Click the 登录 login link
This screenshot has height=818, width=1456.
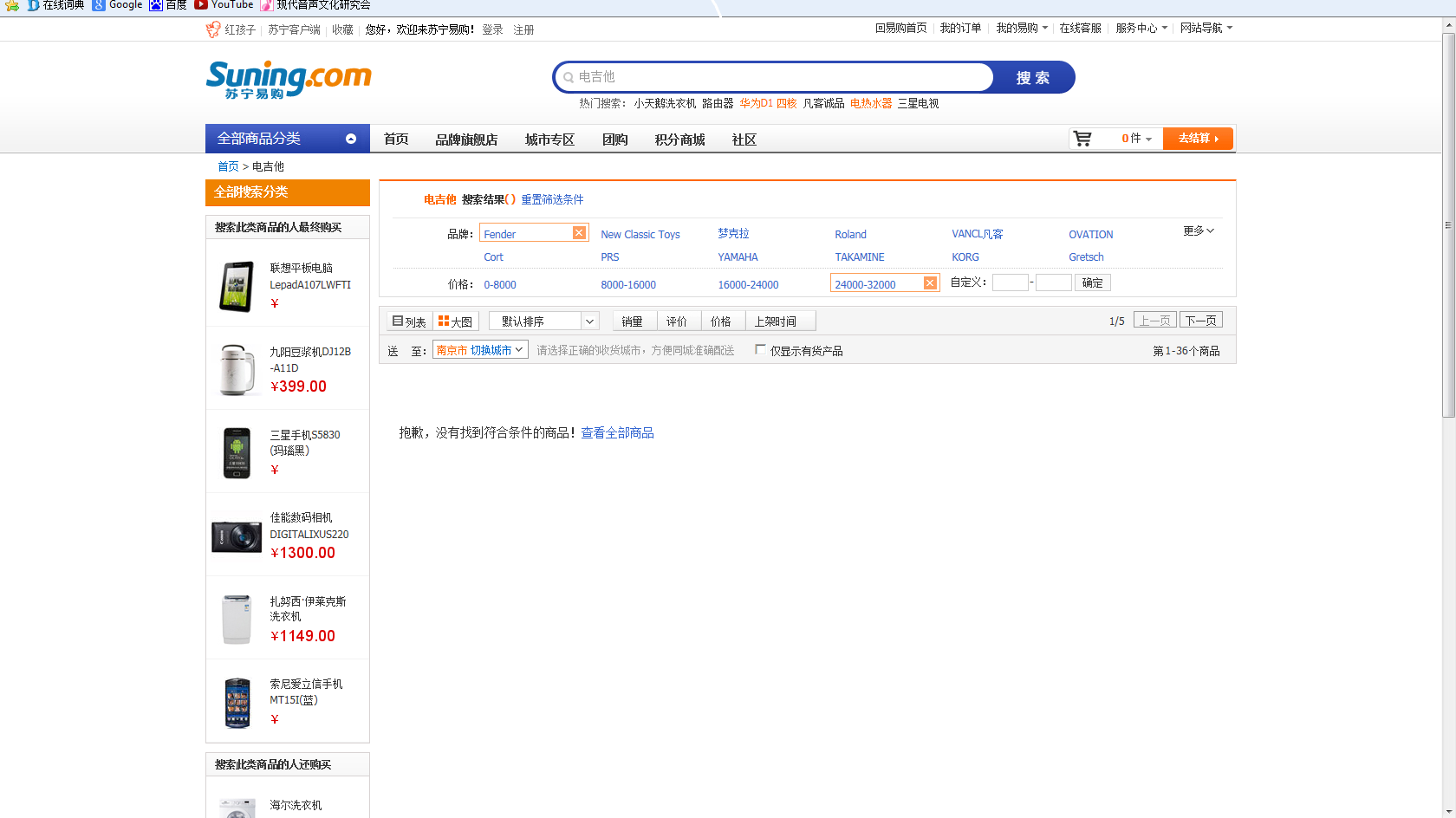[x=492, y=29]
